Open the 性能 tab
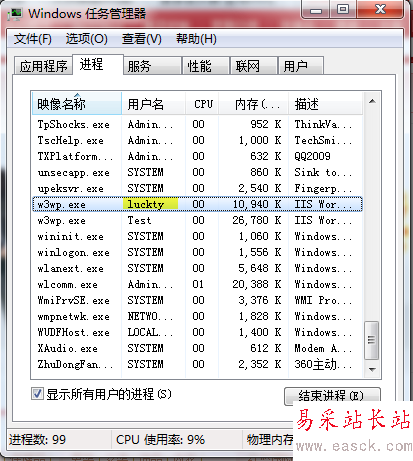Screen dimensions: 413x461 pyautogui.click(x=206, y=66)
